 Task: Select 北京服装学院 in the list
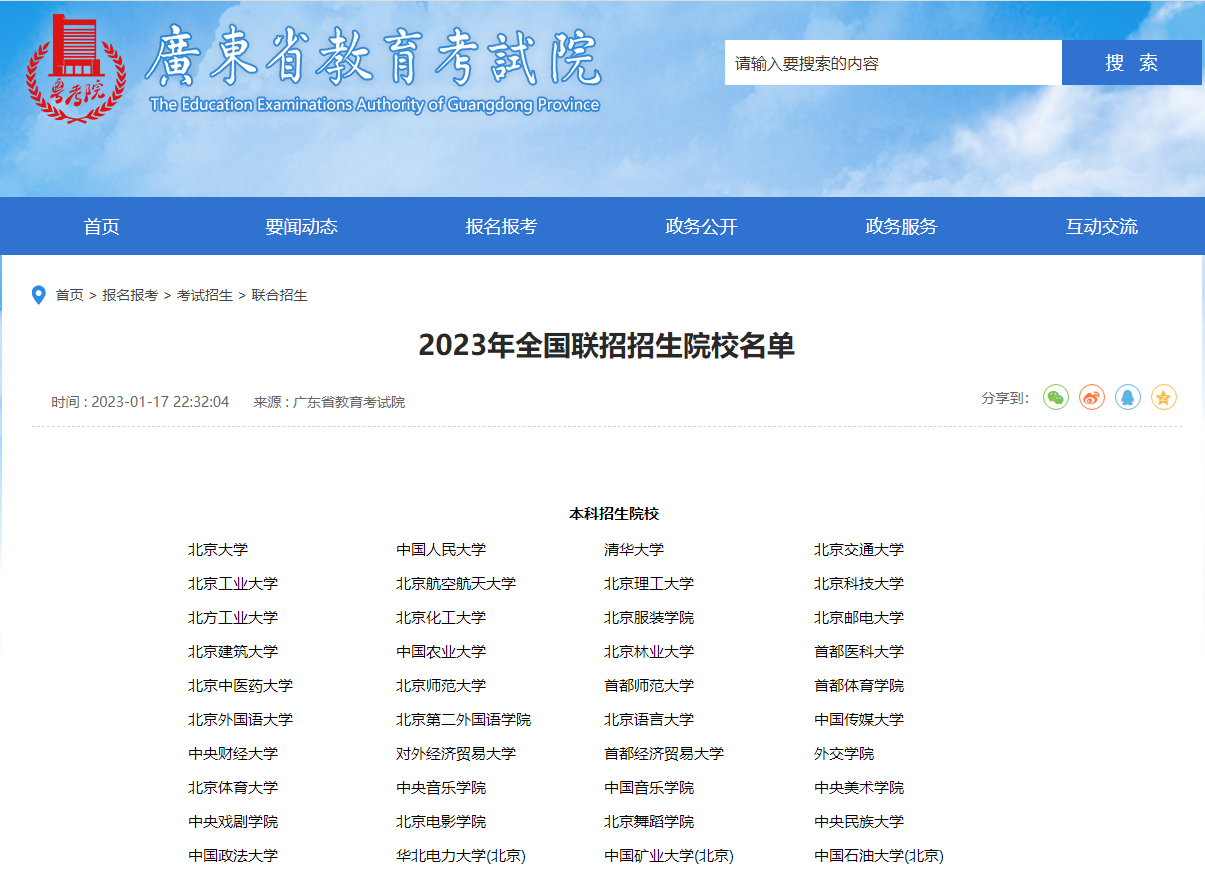tap(649, 618)
